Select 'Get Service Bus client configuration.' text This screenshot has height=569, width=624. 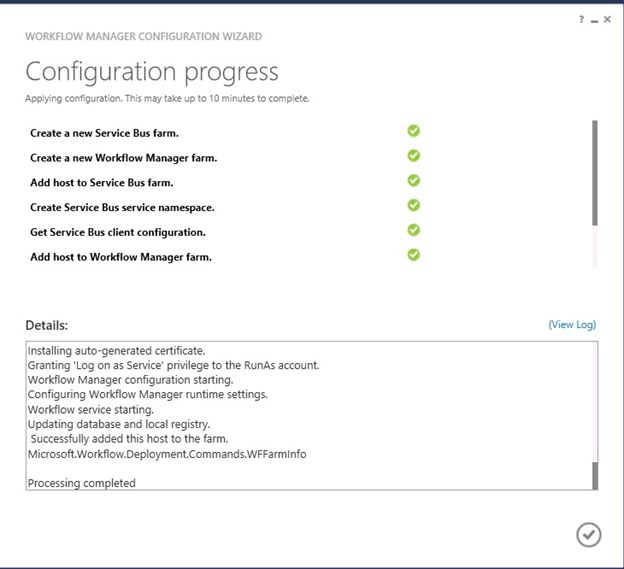118,232
